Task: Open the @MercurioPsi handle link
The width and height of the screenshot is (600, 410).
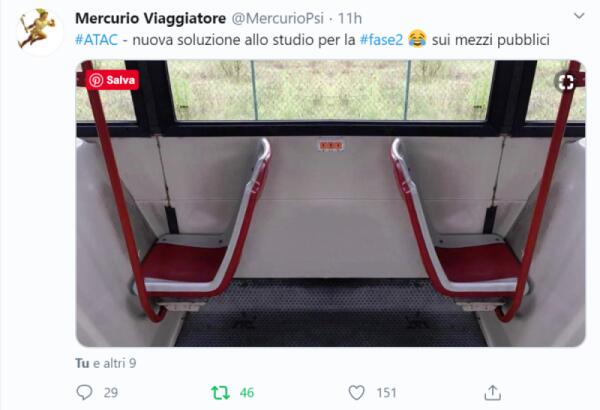Action: [x=278, y=18]
